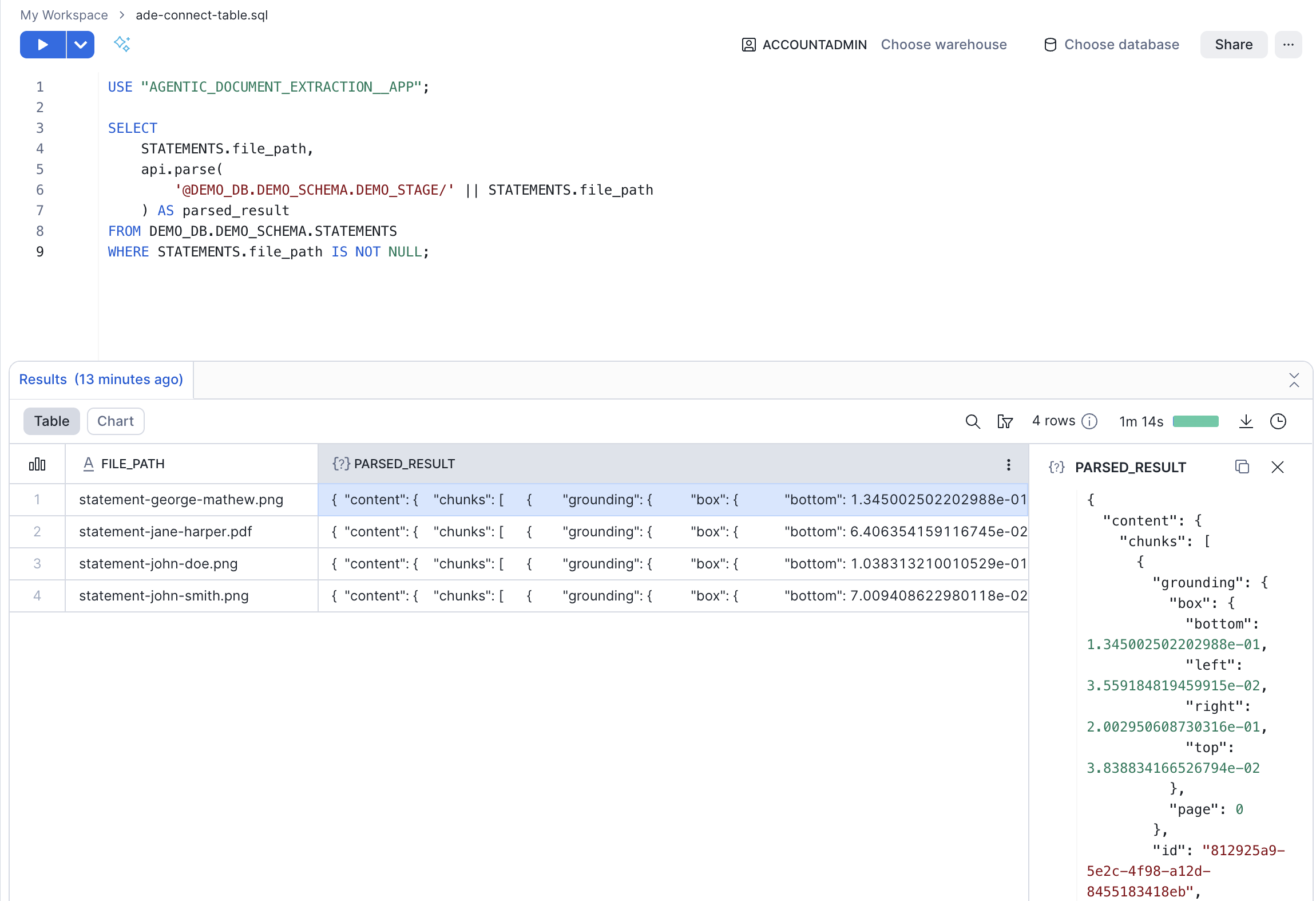
Task: Expand the run button dropdown arrow
Action: 80,44
